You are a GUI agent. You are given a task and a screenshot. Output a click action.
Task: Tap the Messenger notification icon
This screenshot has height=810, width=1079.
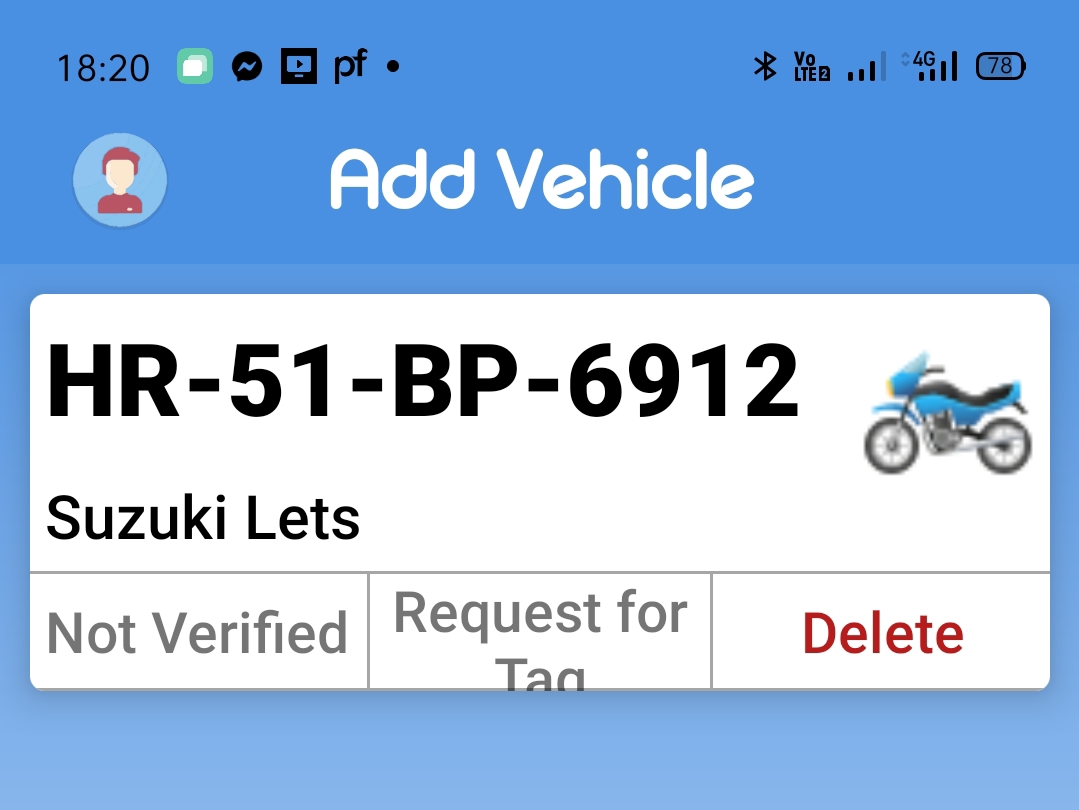tap(247, 66)
